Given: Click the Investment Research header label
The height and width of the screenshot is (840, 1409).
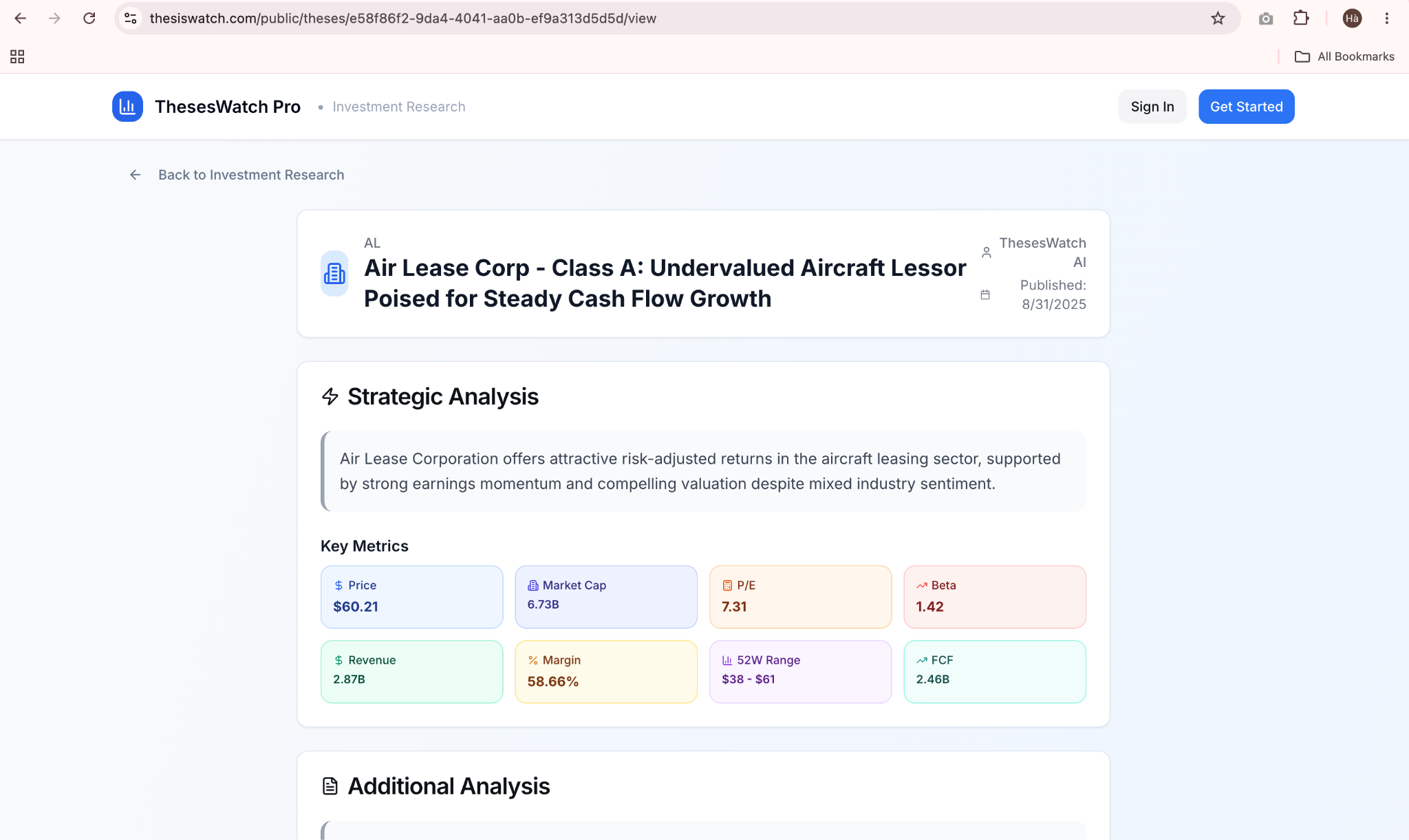Looking at the screenshot, I should tap(399, 107).
